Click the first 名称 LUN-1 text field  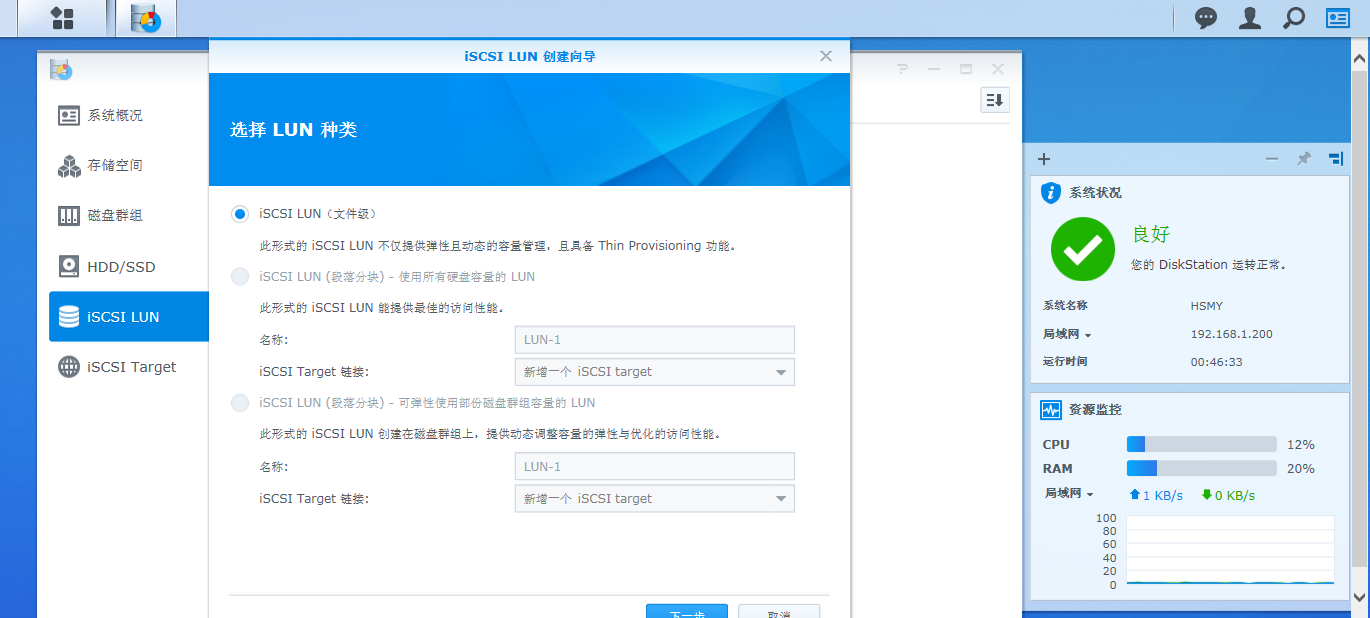pos(654,340)
